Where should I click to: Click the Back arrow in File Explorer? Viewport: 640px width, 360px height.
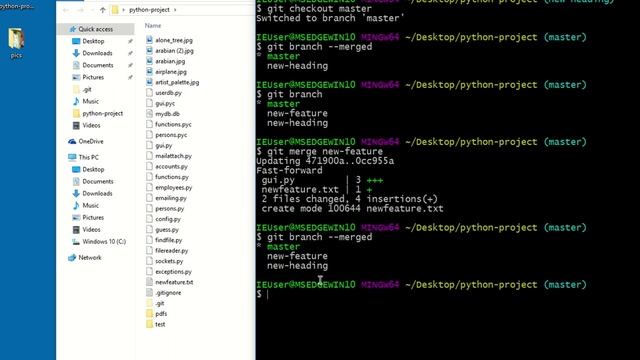pos(66,10)
